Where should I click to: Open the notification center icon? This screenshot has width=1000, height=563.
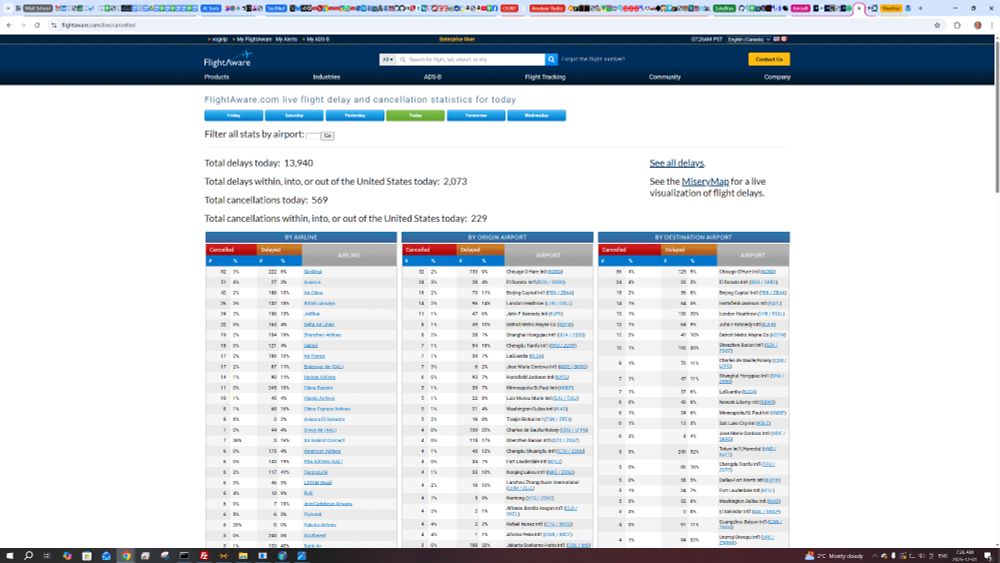[x=989, y=556]
